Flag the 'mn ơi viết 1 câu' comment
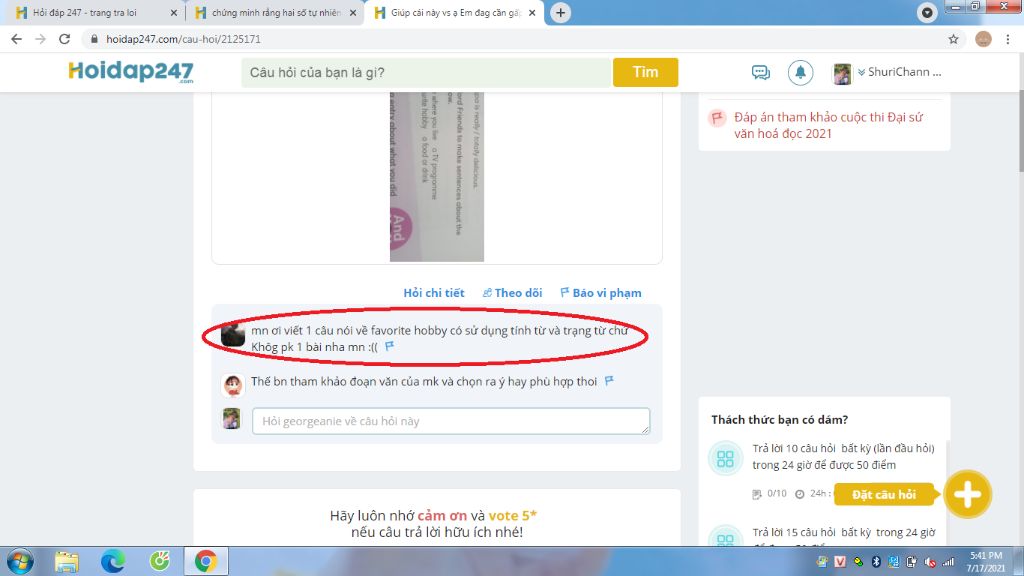The width and height of the screenshot is (1024, 576). pyautogui.click(x=389, y=346)
